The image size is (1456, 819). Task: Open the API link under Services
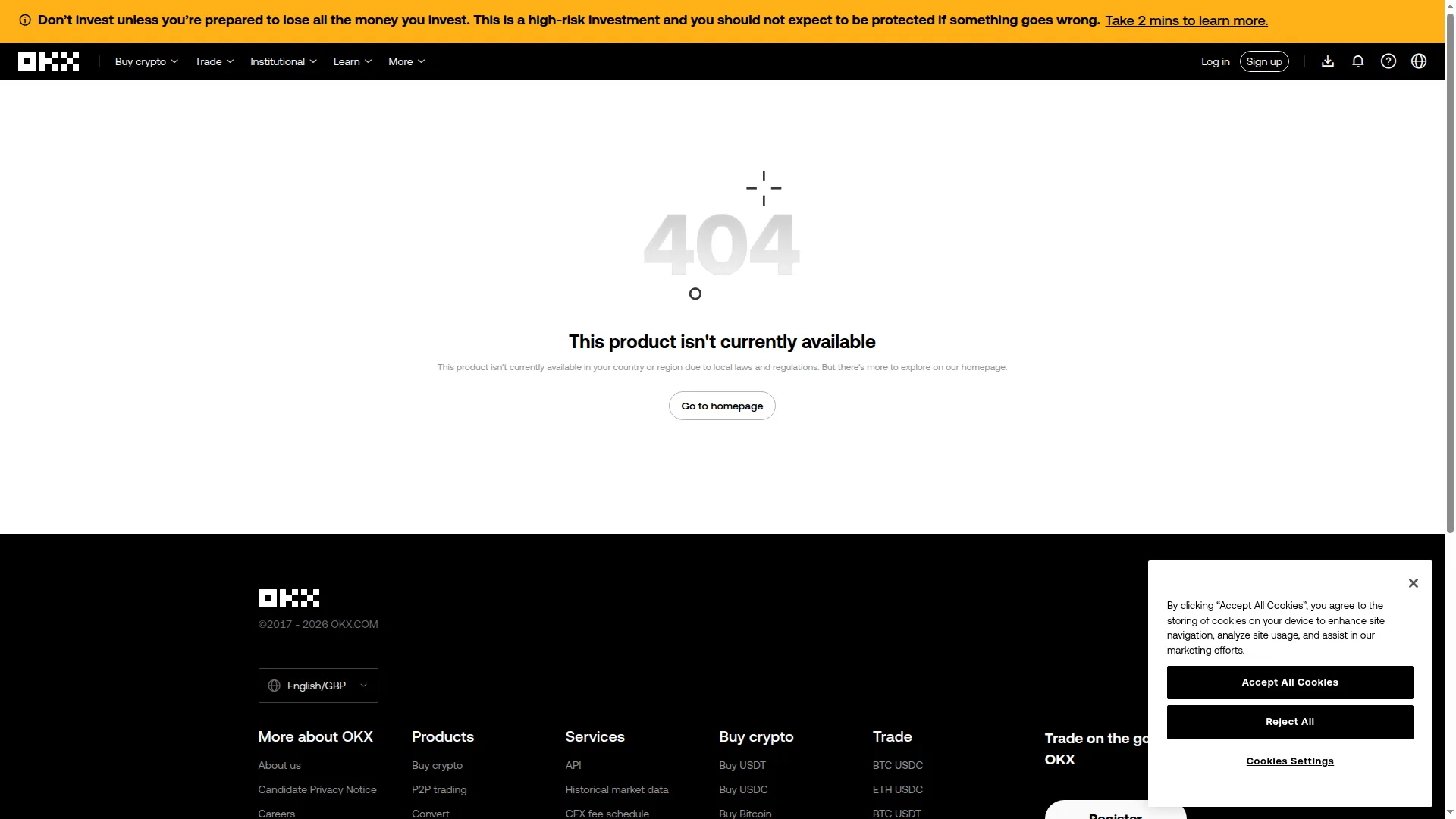pyautogui.click(x=573, y=766)
